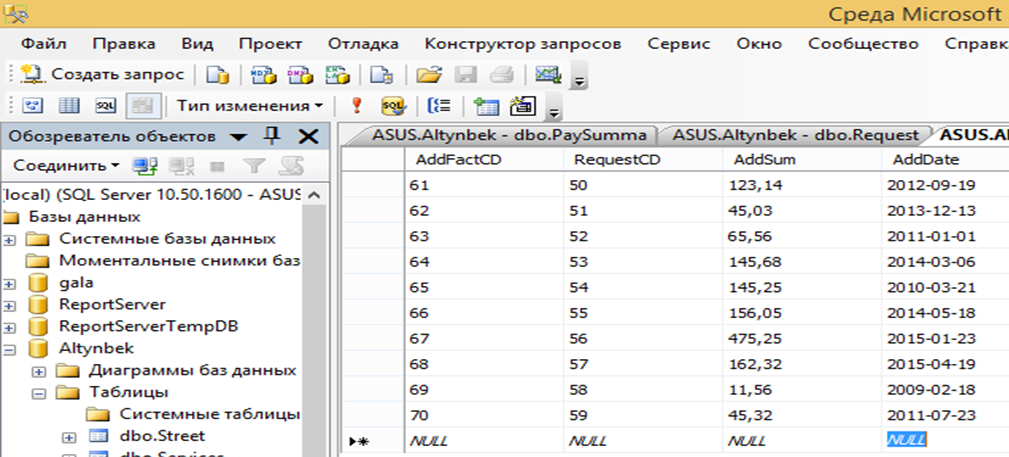Open the Проект menu
Image resolution: width=1009 pixels, height=457 pixels.
point(270,44)
